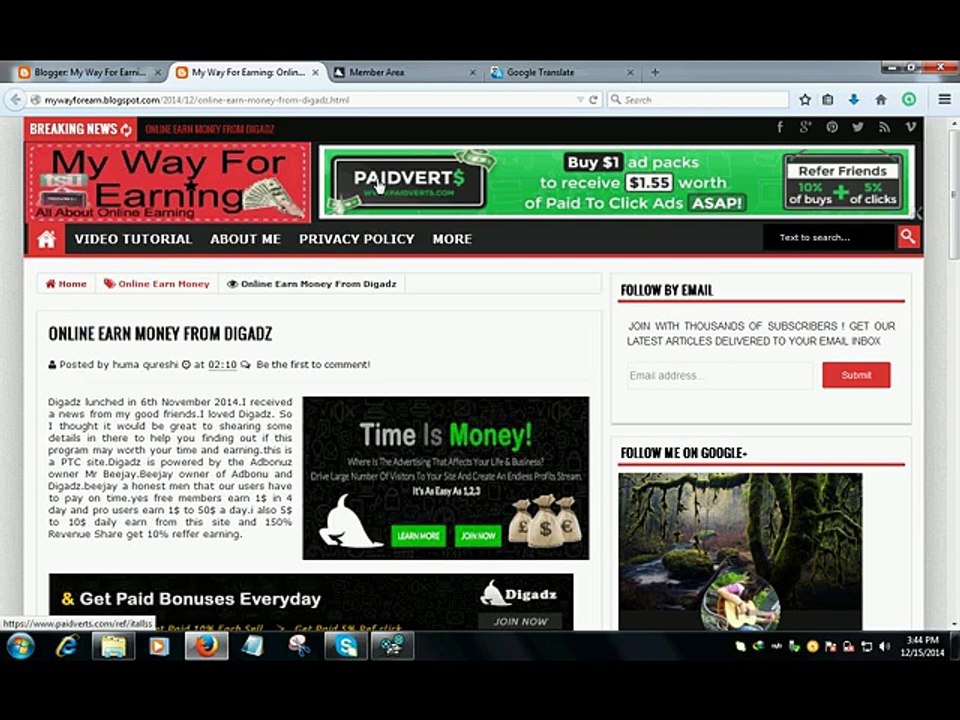Image resolution: width=960 pixels, height=720 pixels.
Task: Click the page vertical scrollbar thumb
Action: [953, 195]
